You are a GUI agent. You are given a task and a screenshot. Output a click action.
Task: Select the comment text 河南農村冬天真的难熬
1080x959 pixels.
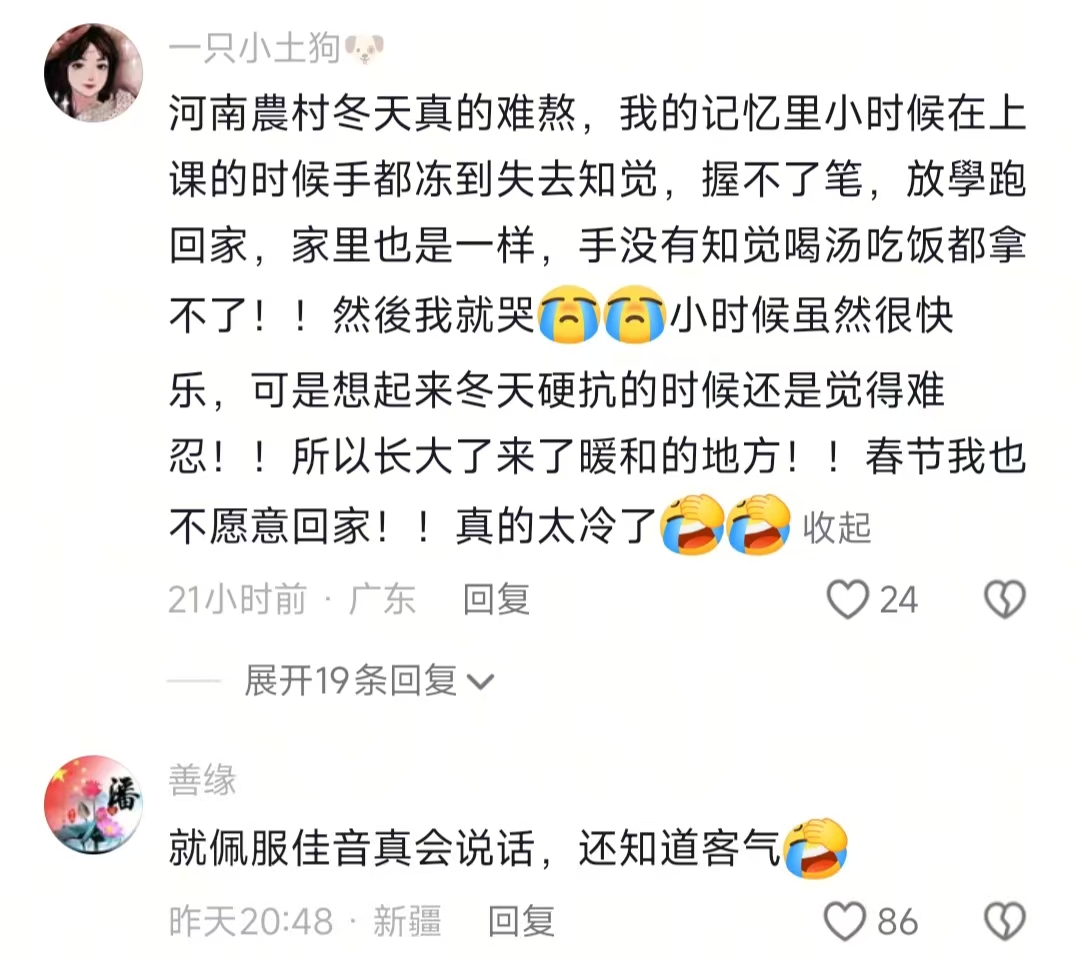coord(372,114)
